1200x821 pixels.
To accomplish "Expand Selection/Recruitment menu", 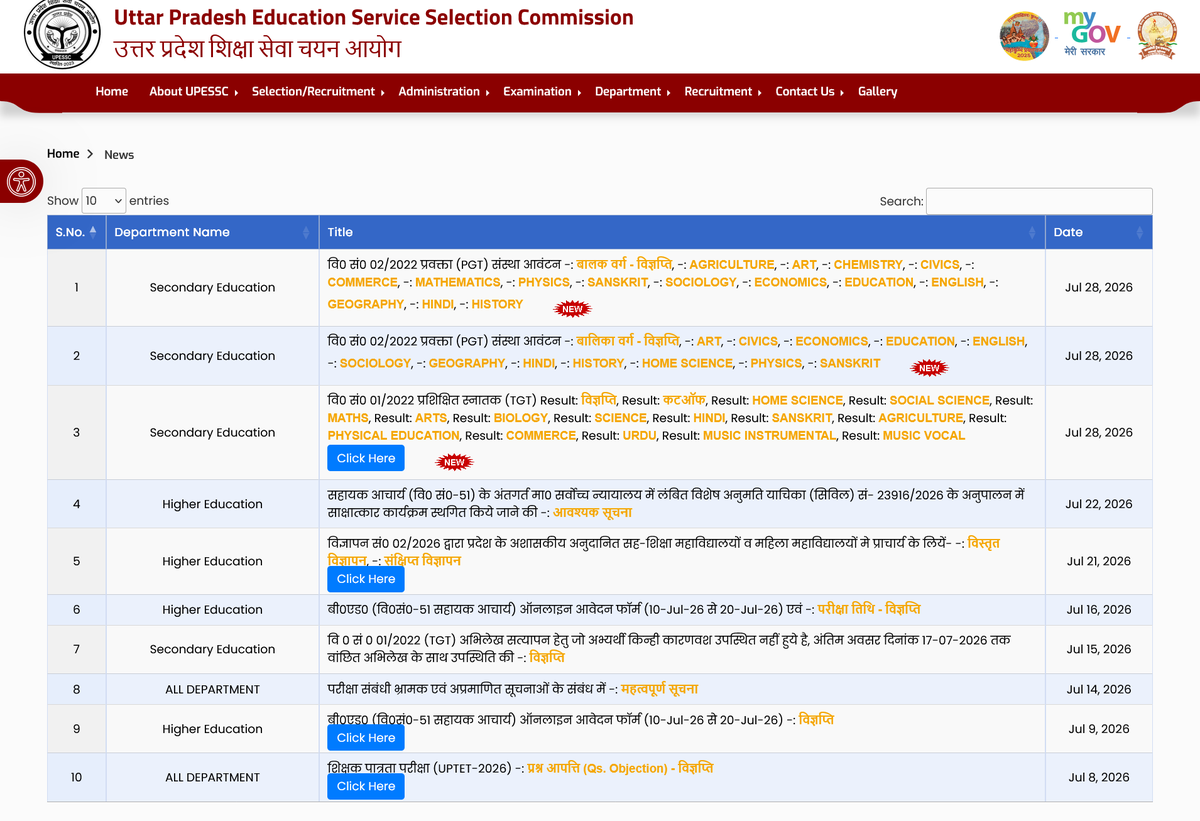I will point(318,91).
